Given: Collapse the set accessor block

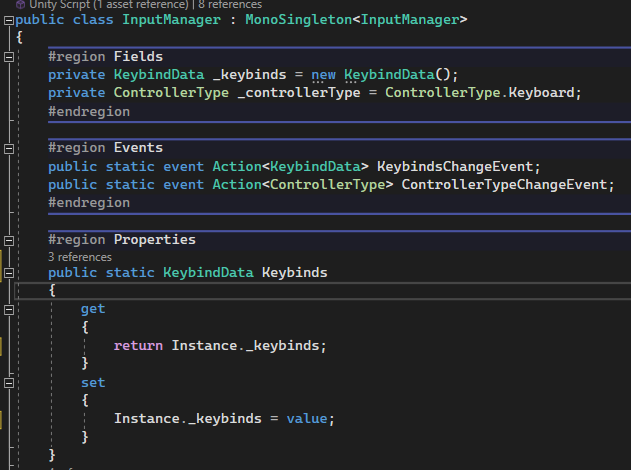Looking at the screenshot, I should pos(9,383).
